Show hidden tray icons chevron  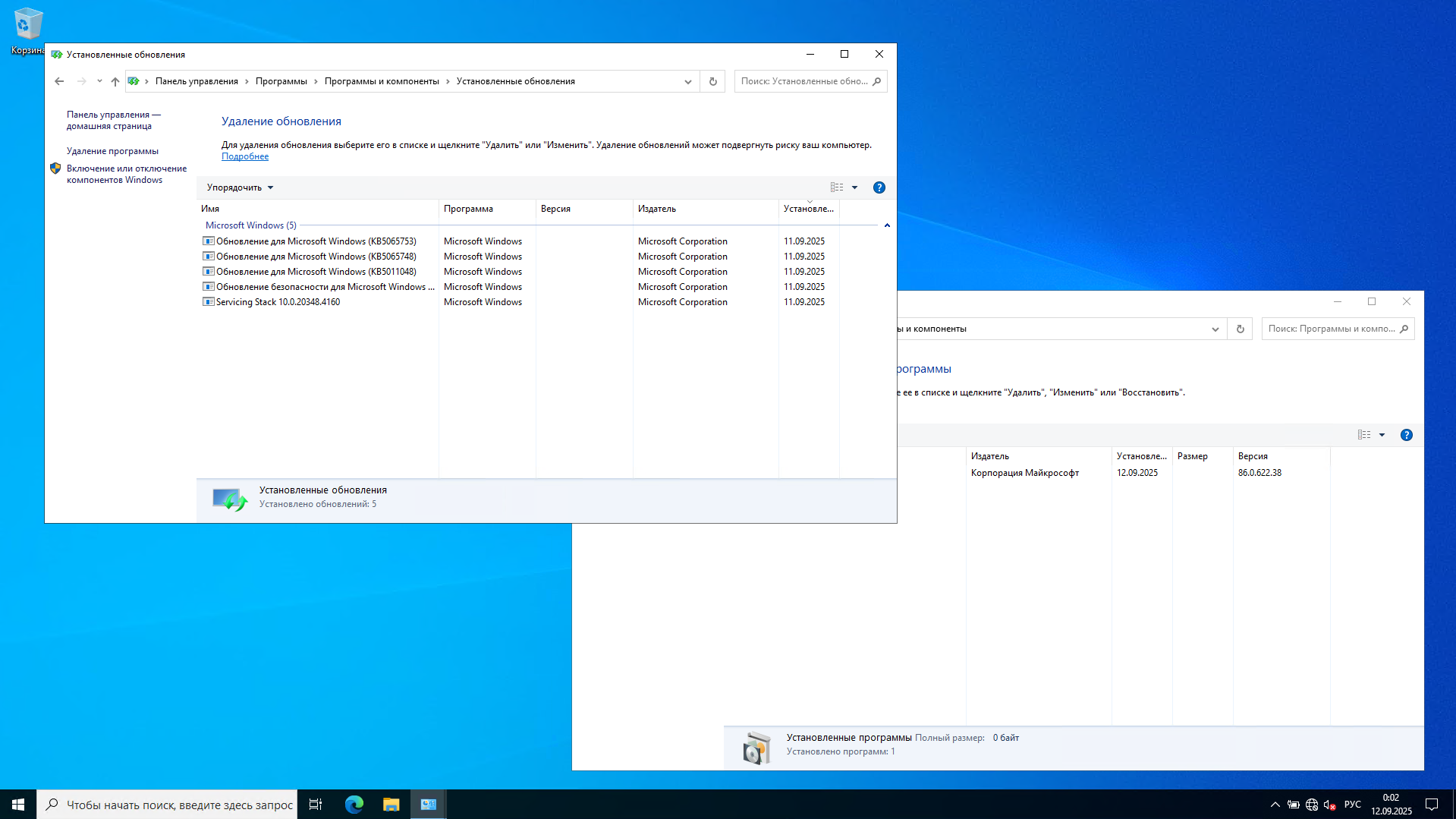tap(1275, 805)
